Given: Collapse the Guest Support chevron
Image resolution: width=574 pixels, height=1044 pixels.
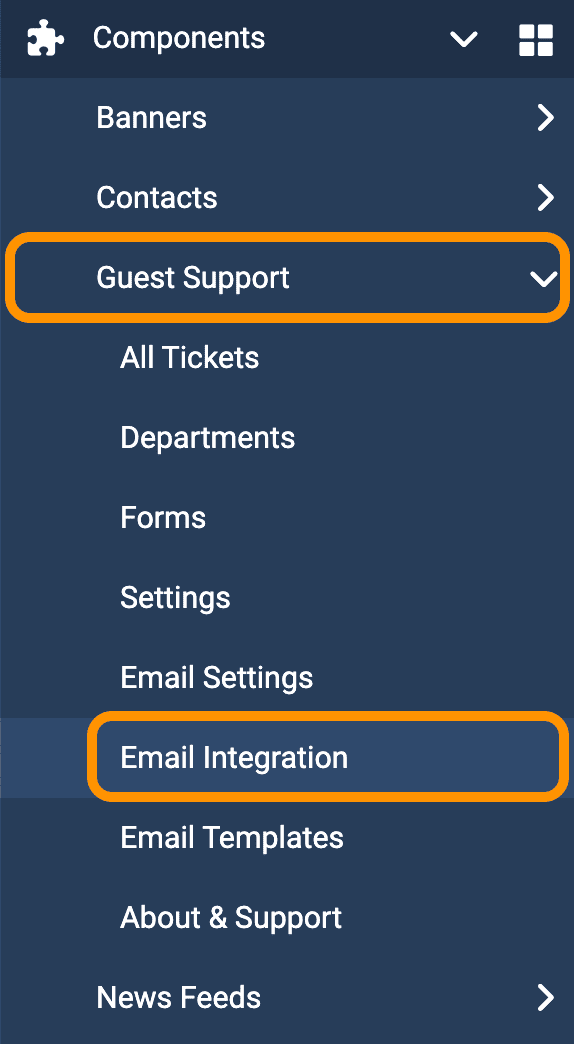Looking at the screenshot, I should tap(544, 278).
